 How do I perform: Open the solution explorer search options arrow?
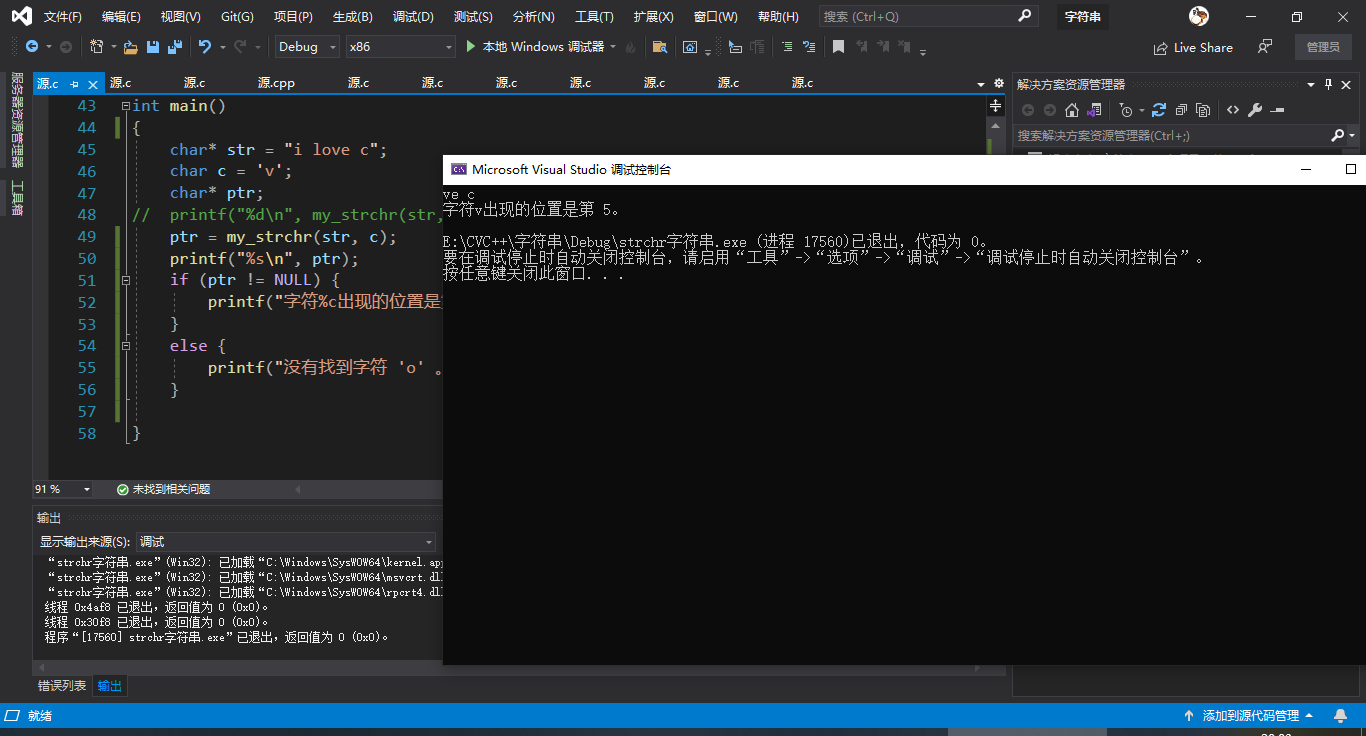coord(1352,136)
